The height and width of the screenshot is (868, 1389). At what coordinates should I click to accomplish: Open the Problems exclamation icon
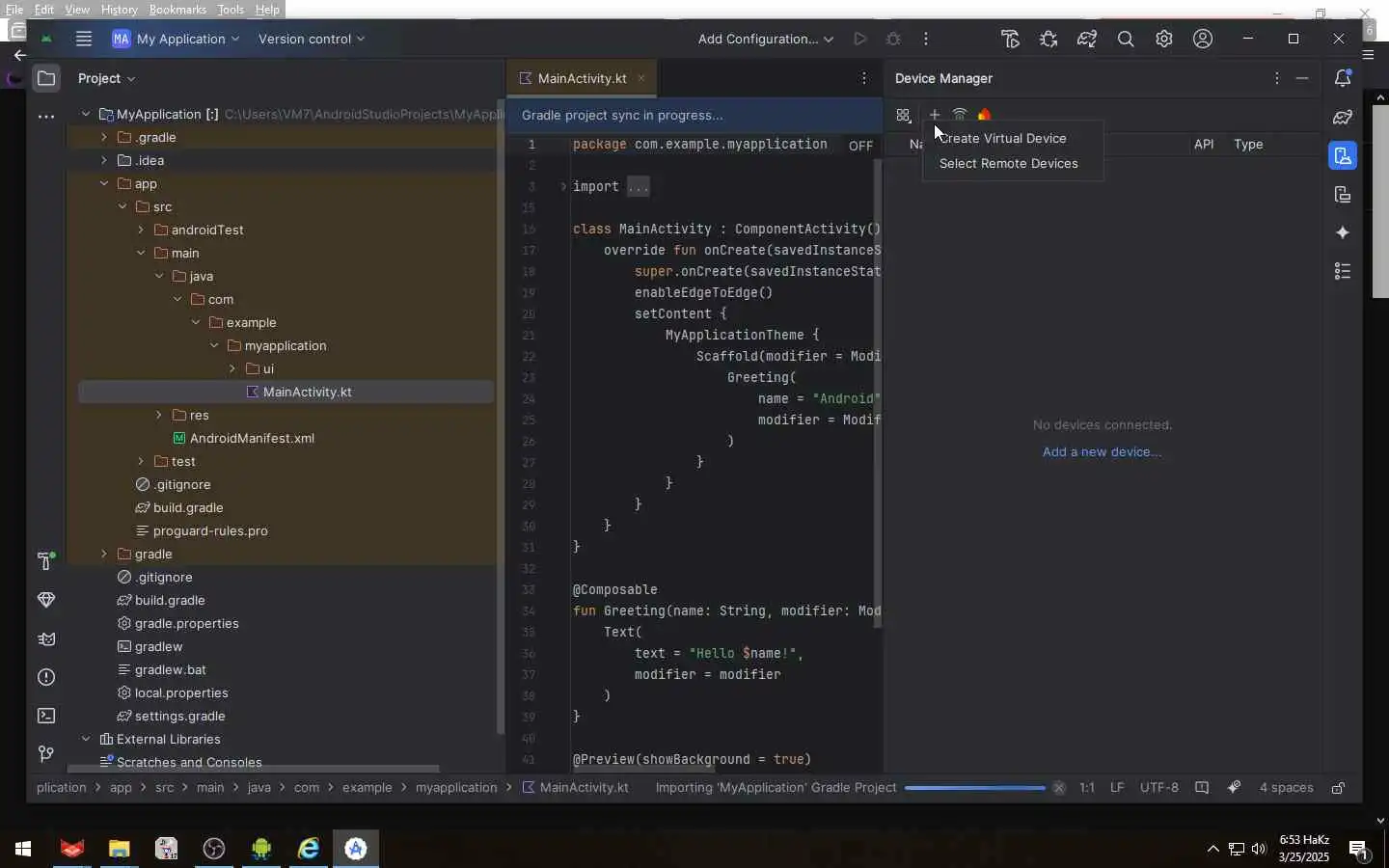pyautogui.click(x=46, y=677)
